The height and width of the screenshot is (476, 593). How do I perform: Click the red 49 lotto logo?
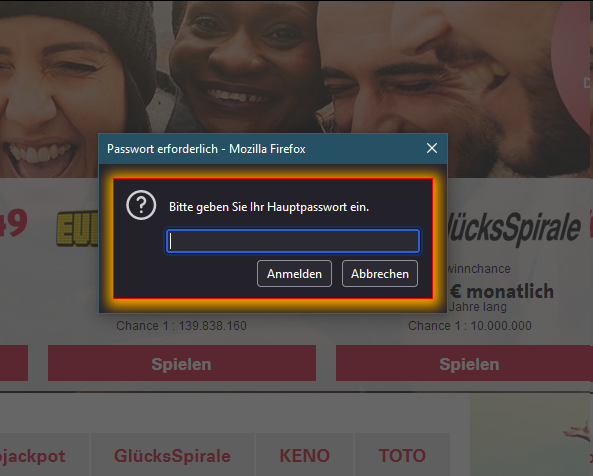pyautogui.click(x=14, y=224)
